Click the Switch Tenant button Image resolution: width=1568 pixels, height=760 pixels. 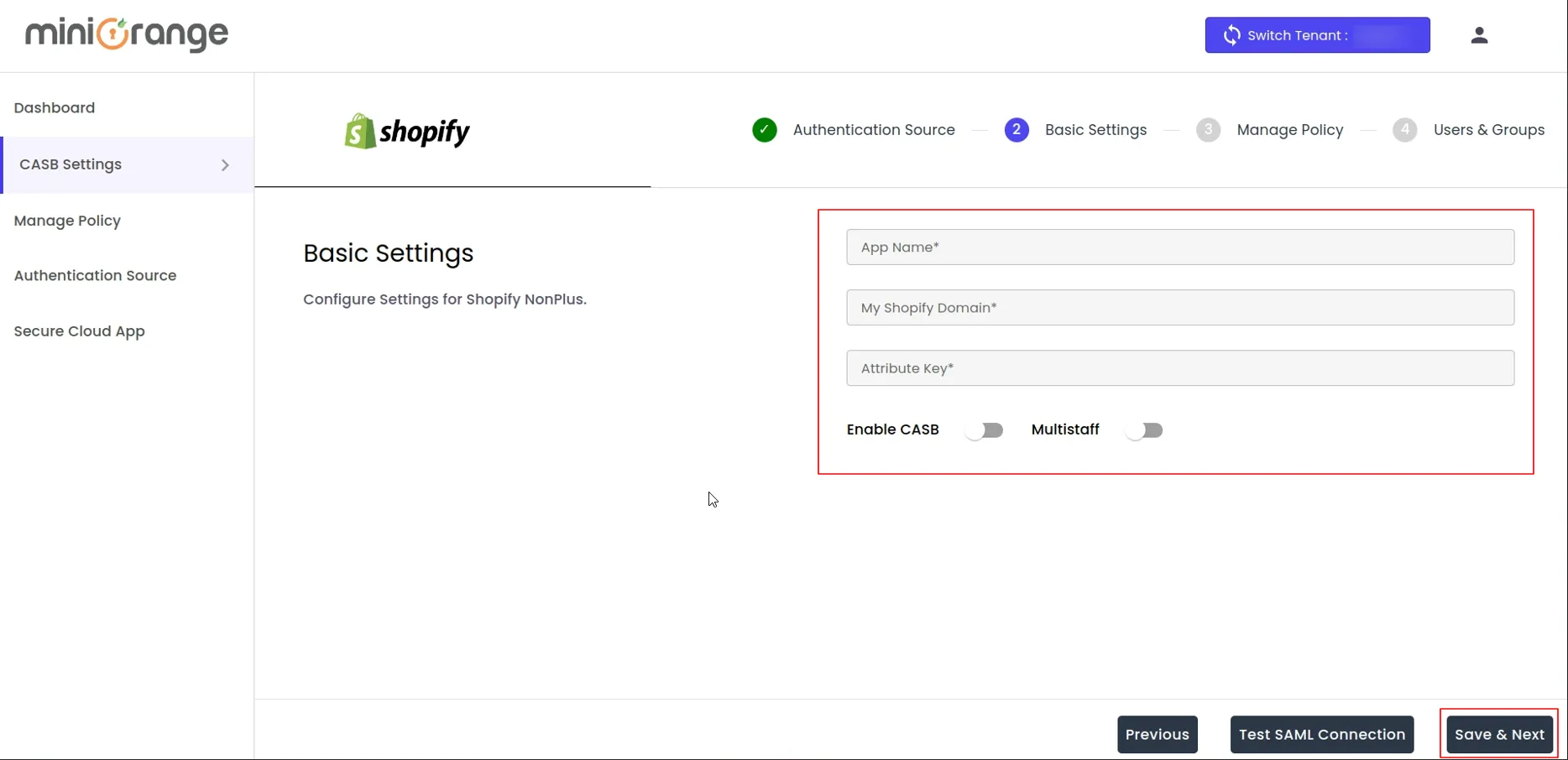1318,35
